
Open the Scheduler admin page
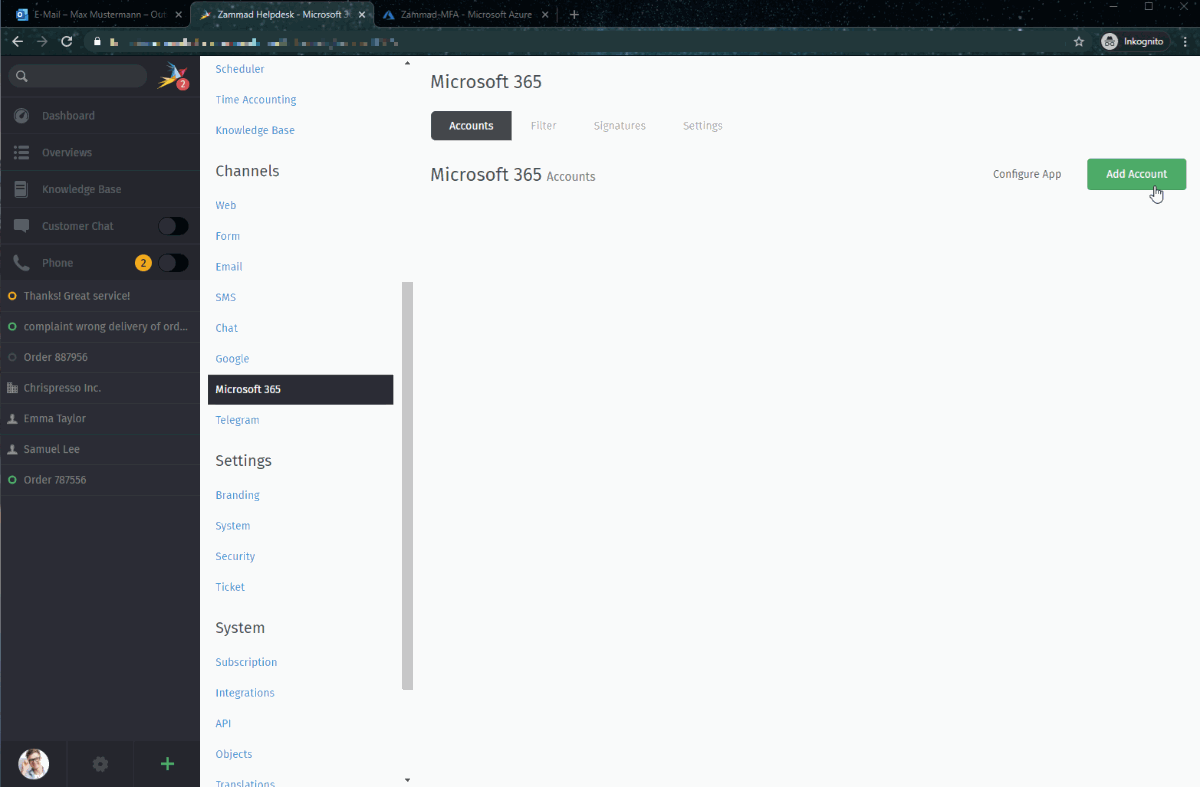(240, 69)
